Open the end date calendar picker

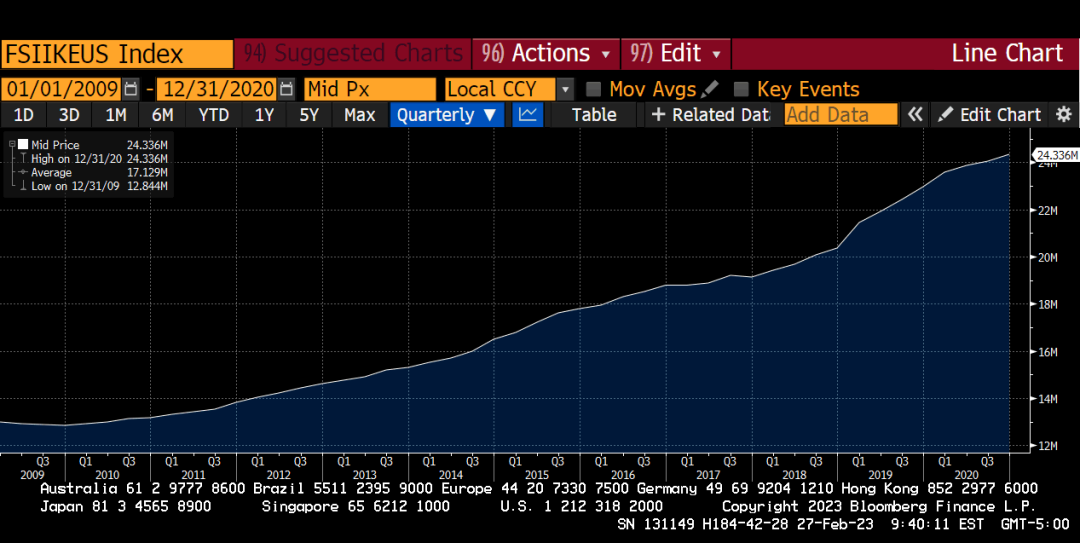point(287,89)
